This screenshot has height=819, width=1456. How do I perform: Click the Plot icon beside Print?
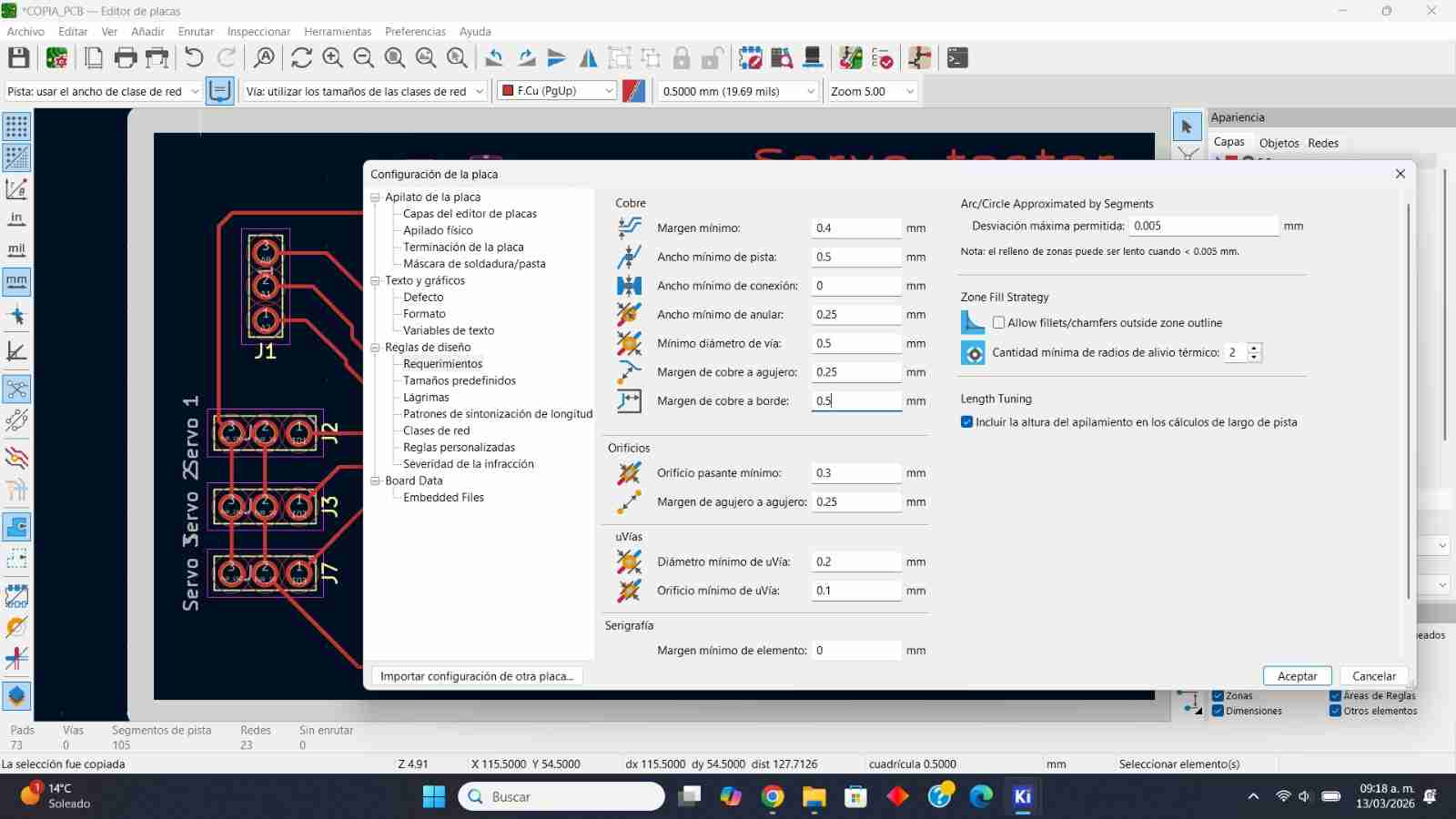coord(157,58)
